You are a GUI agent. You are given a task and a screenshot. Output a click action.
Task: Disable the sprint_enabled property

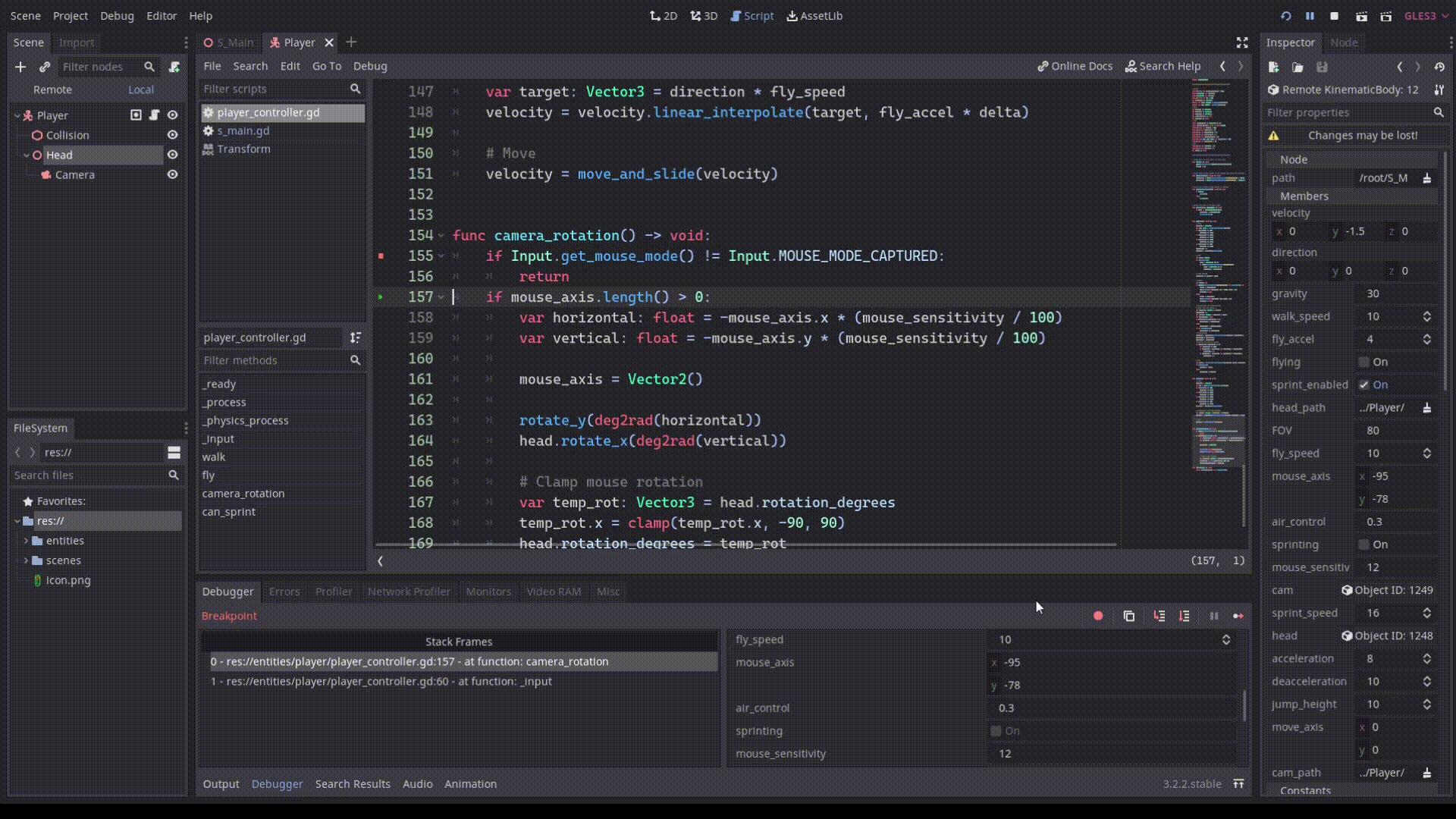1362,384
